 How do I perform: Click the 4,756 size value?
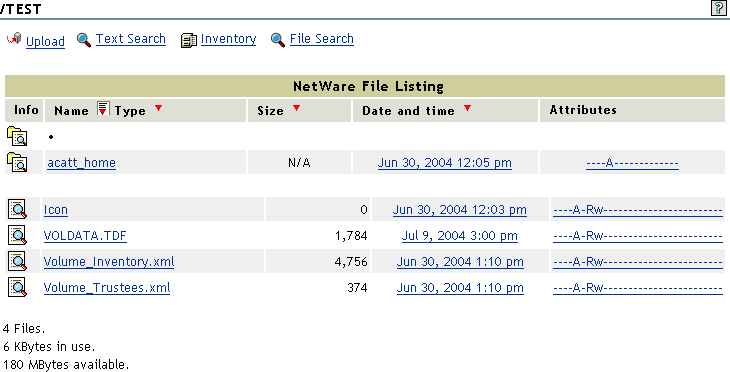click(351, 262)
